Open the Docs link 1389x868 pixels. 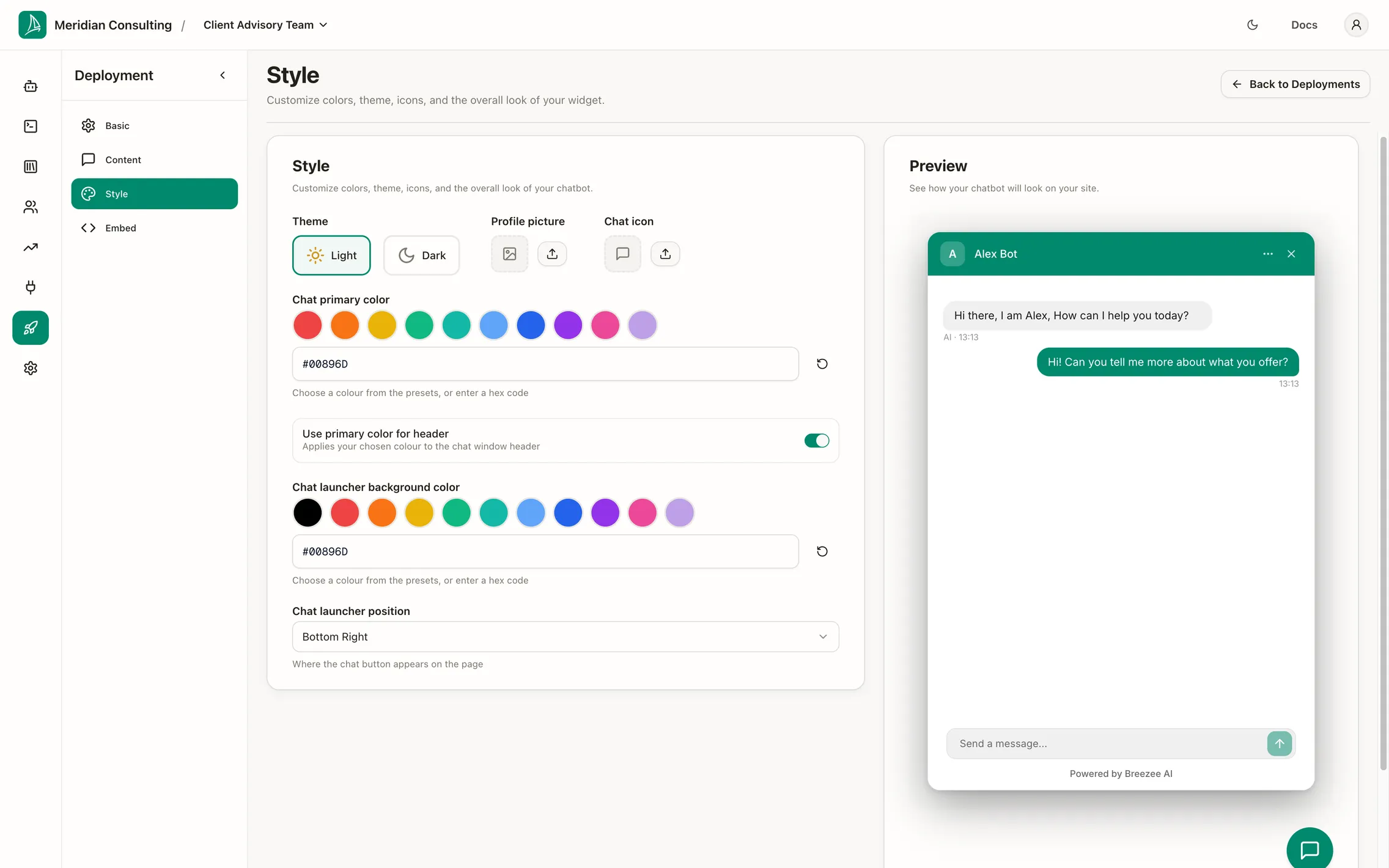[1304, 25]
